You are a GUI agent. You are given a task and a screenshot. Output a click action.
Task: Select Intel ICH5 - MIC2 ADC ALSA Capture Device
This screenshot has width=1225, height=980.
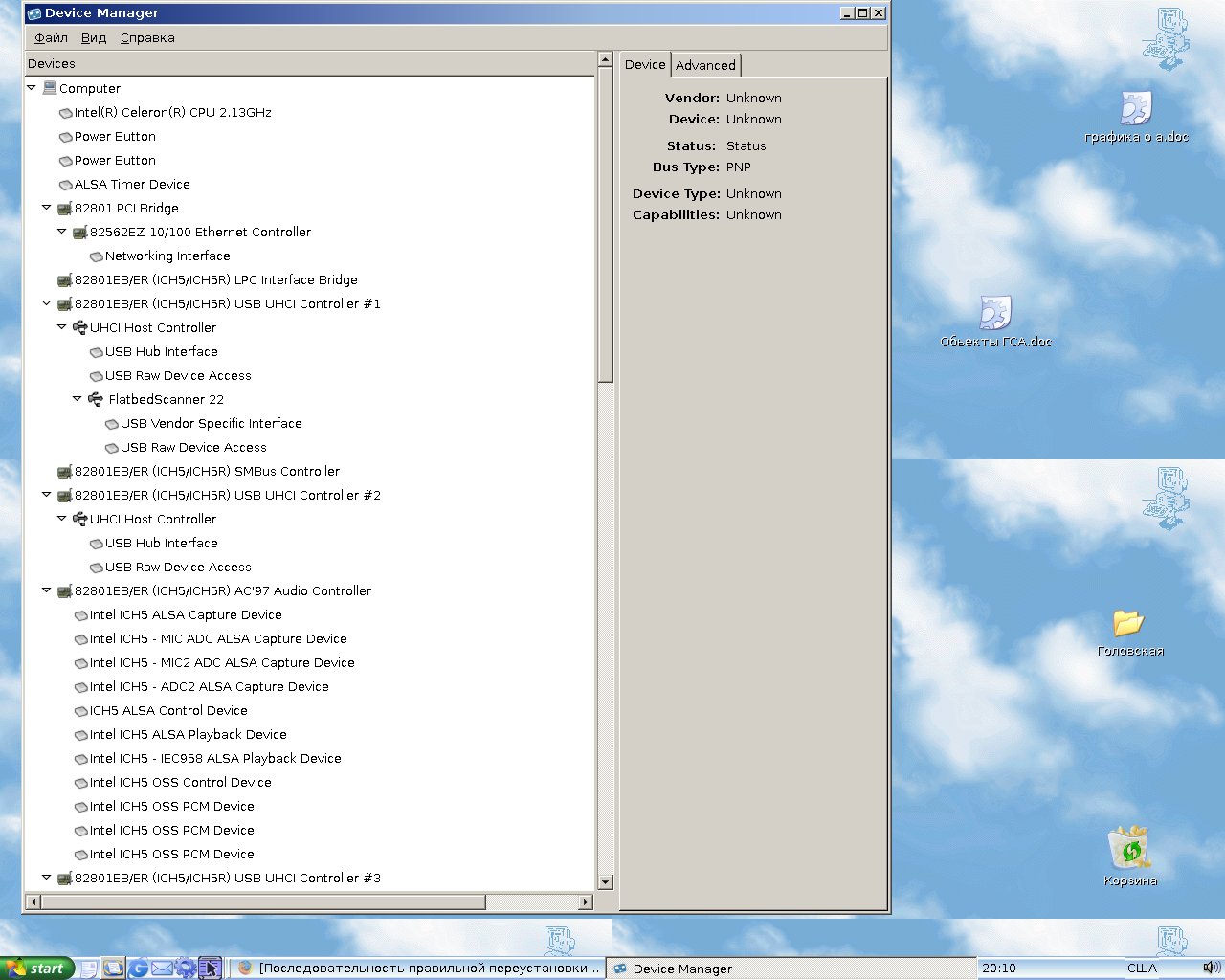click(222, 662)
